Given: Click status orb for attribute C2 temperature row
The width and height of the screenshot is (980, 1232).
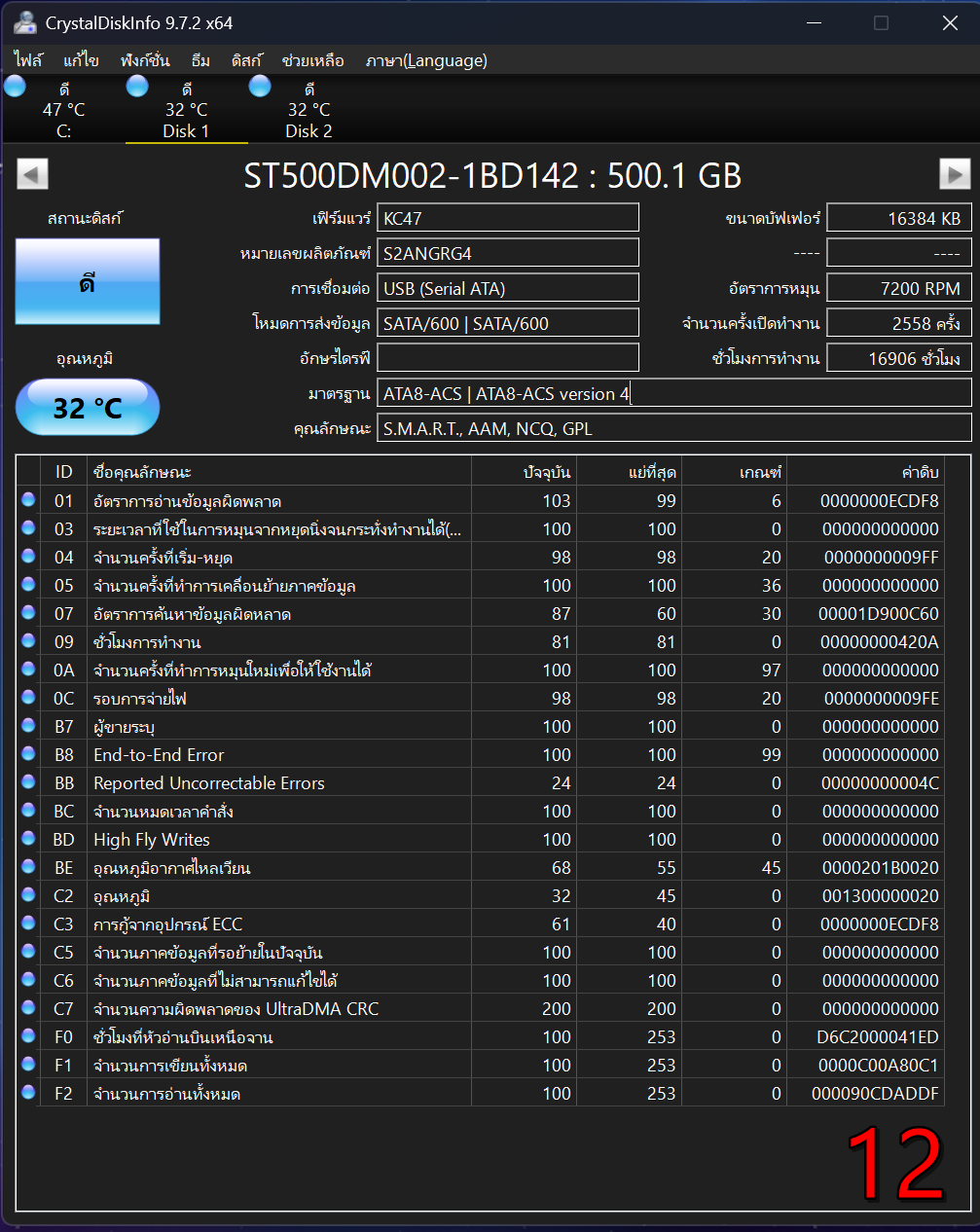Looking at the screenshot, I should pos(28,895).
